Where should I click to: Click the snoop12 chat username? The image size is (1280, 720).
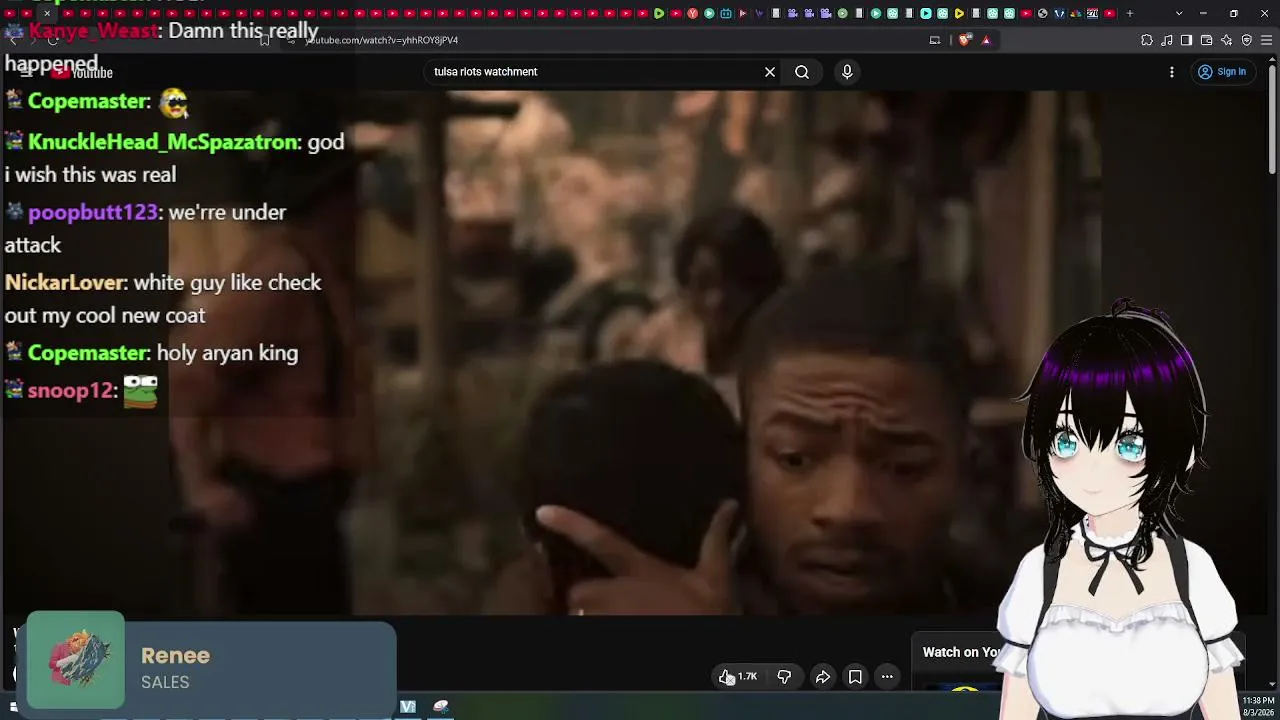pos(70,390)
